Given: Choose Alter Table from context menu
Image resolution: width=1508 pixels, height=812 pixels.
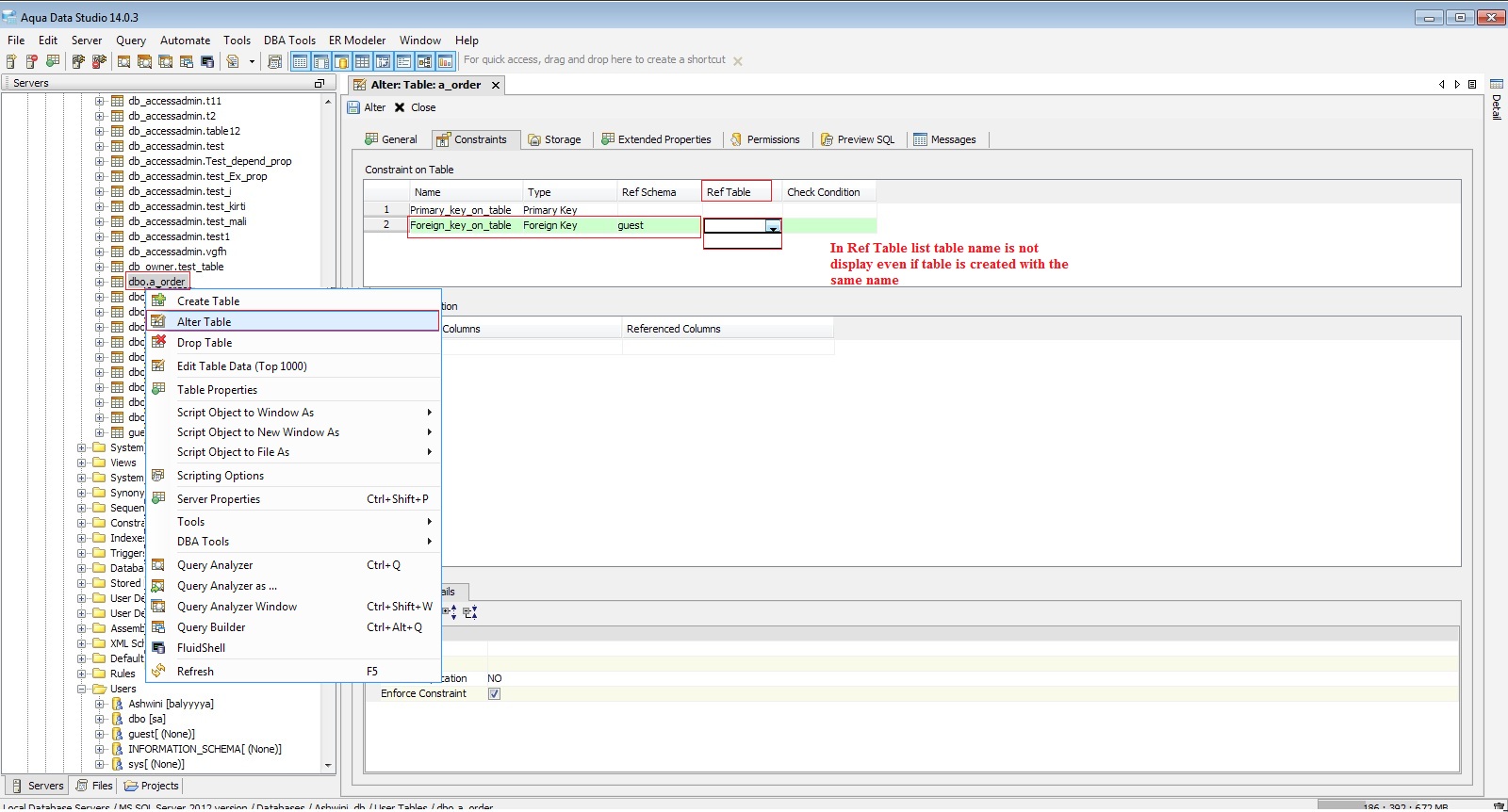Looking at the screenshot, I should click(293, 321).
